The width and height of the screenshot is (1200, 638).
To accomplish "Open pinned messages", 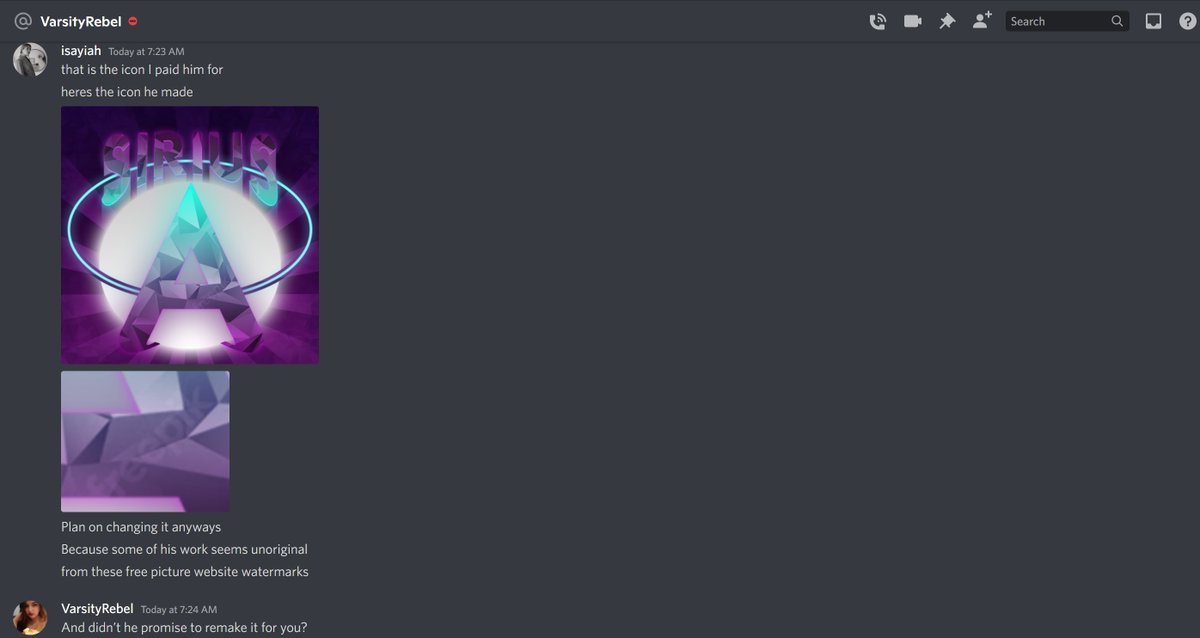I will coord(947,21).
